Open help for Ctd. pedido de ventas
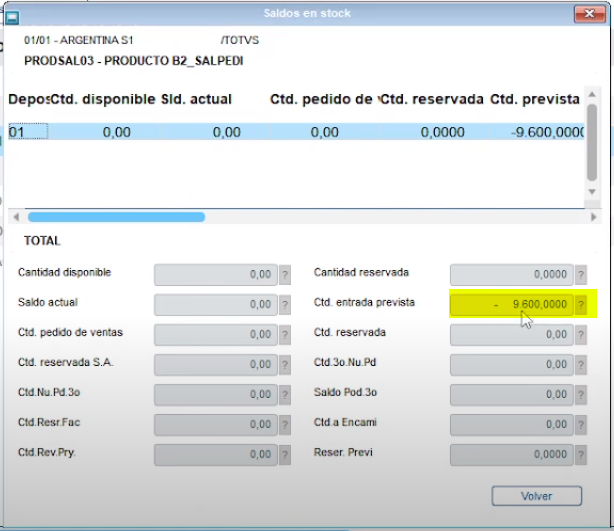The width and height of the screenshot is (614, 531). 285,335
